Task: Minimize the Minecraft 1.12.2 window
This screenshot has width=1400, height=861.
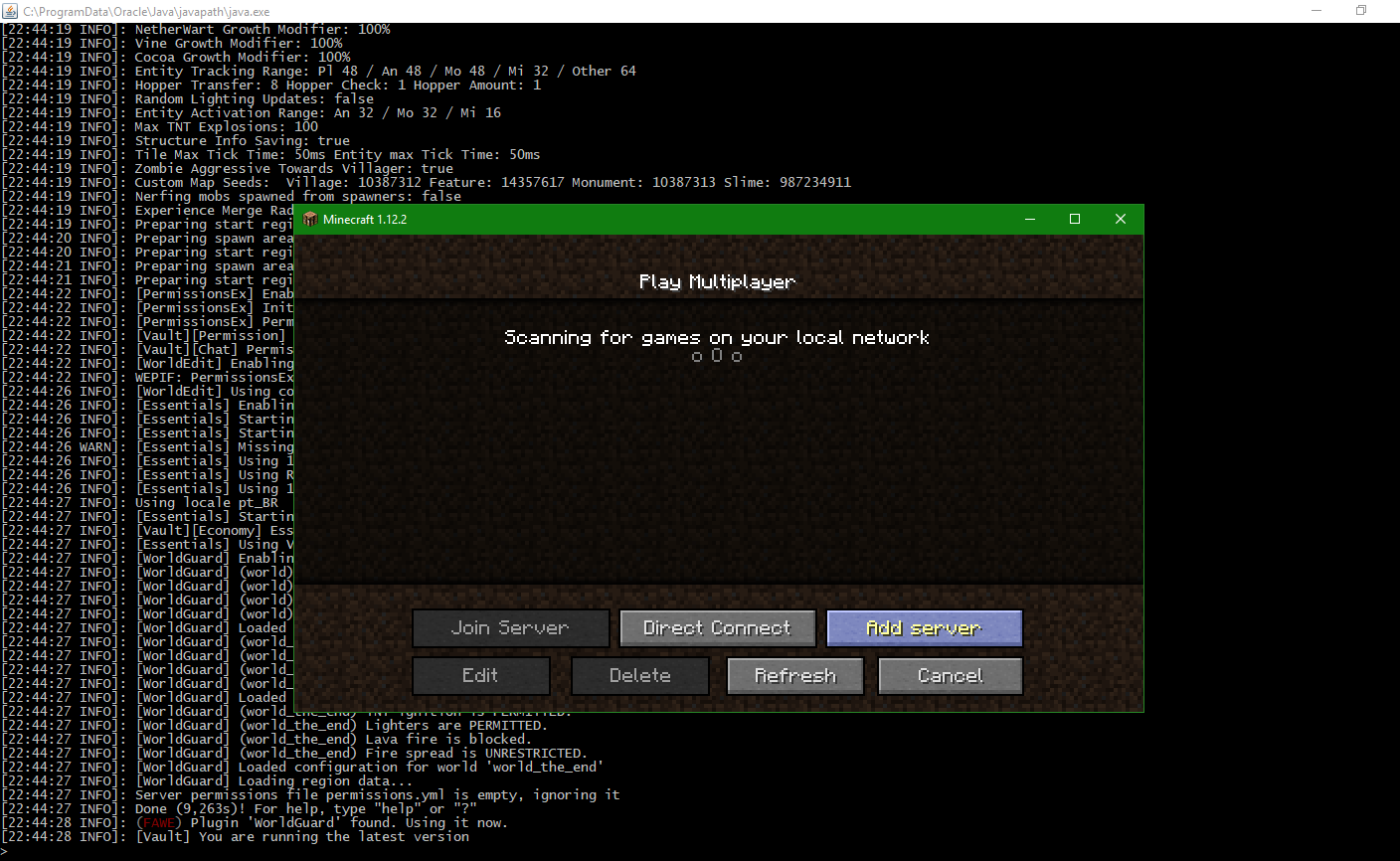Action: tap(1030, 219)
